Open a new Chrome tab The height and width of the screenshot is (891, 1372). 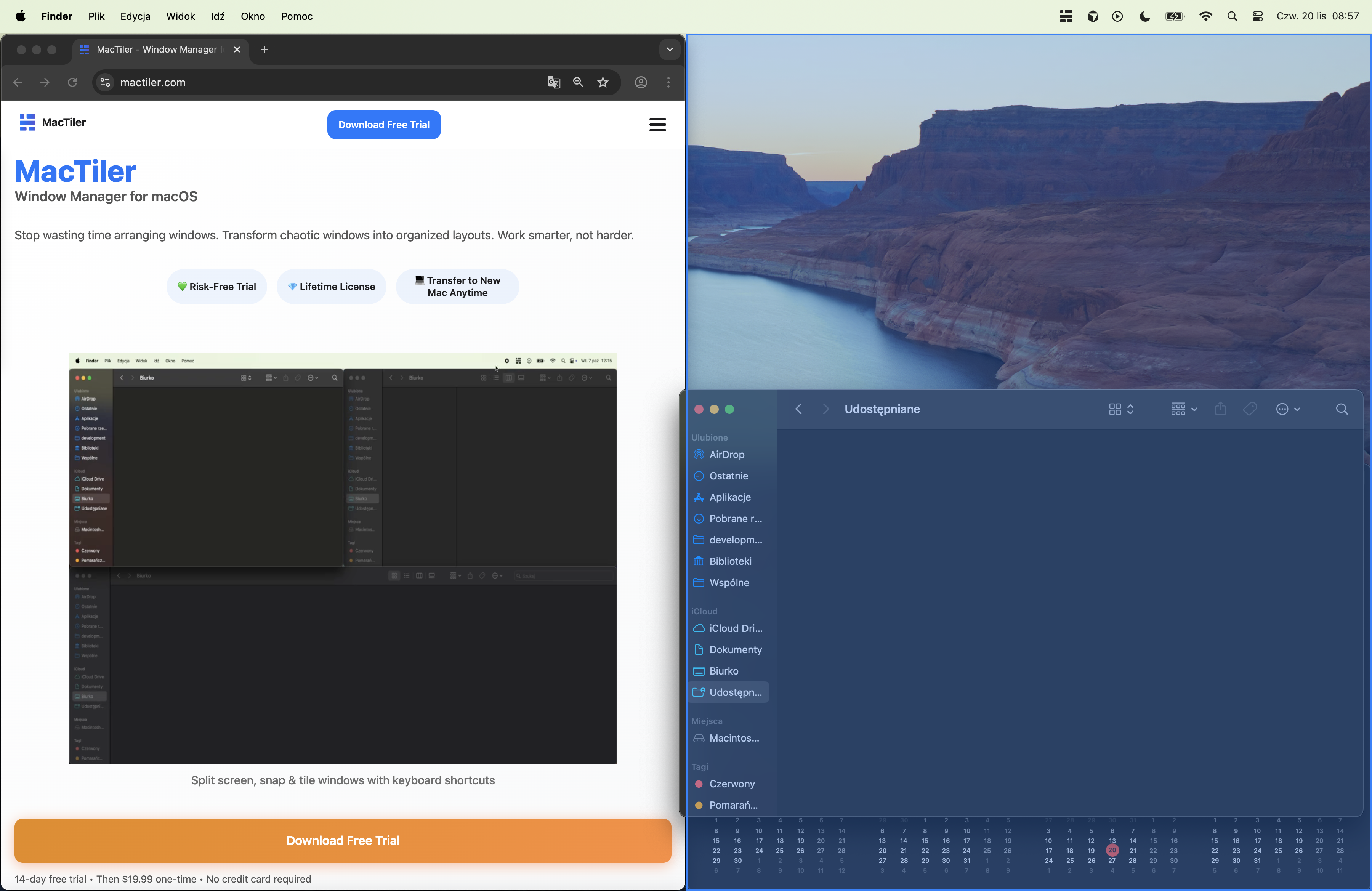tap(264, 50)
